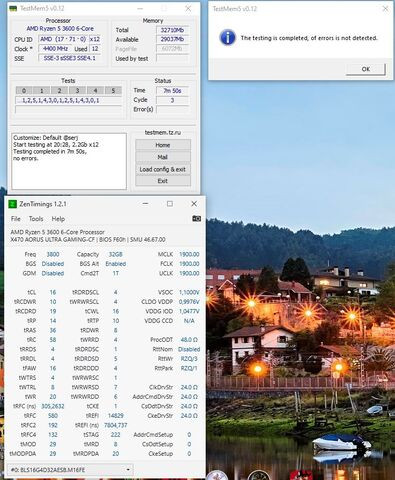Screen dimensions: 395x480
Task: Click the tRFC value 580
Action: (53, 416)
